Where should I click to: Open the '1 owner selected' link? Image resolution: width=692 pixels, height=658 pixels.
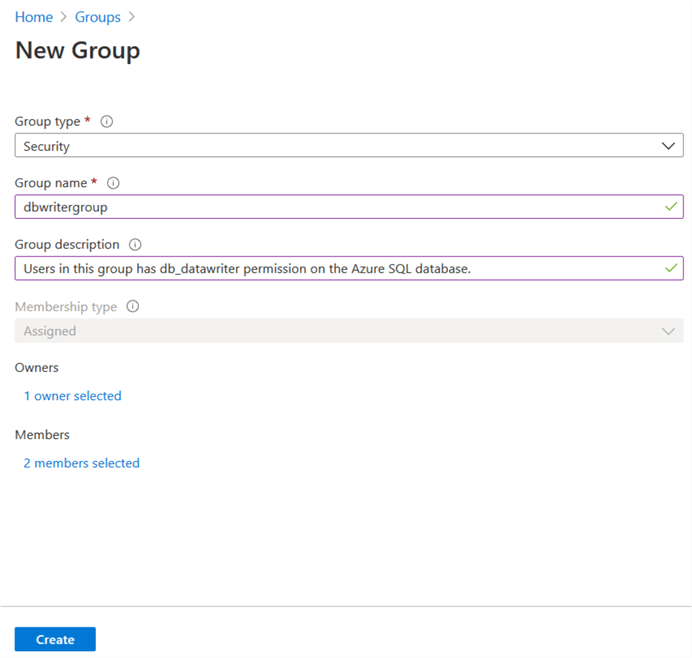point(72,396)
